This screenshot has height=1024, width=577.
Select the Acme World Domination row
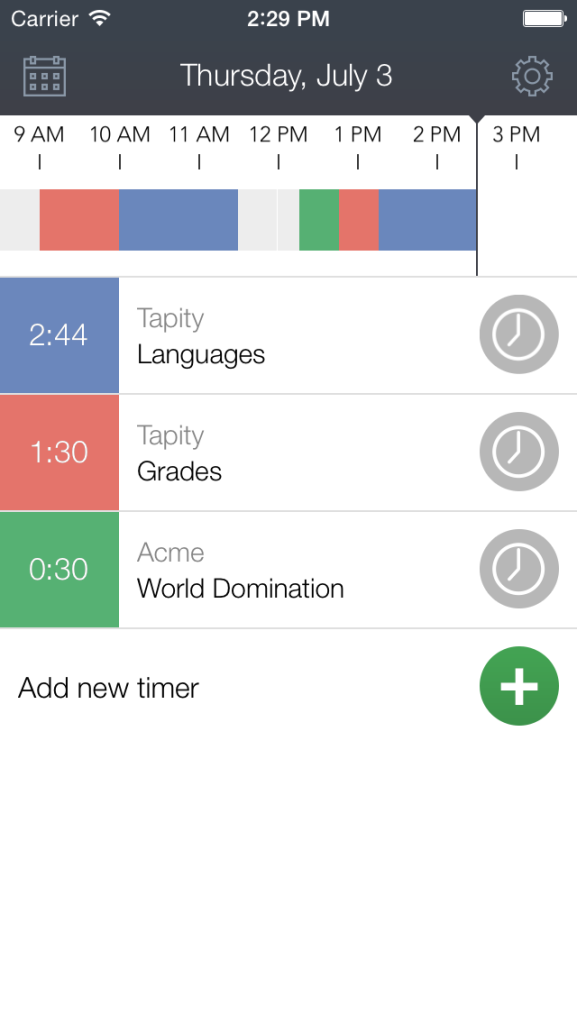[x=288, y=569]
